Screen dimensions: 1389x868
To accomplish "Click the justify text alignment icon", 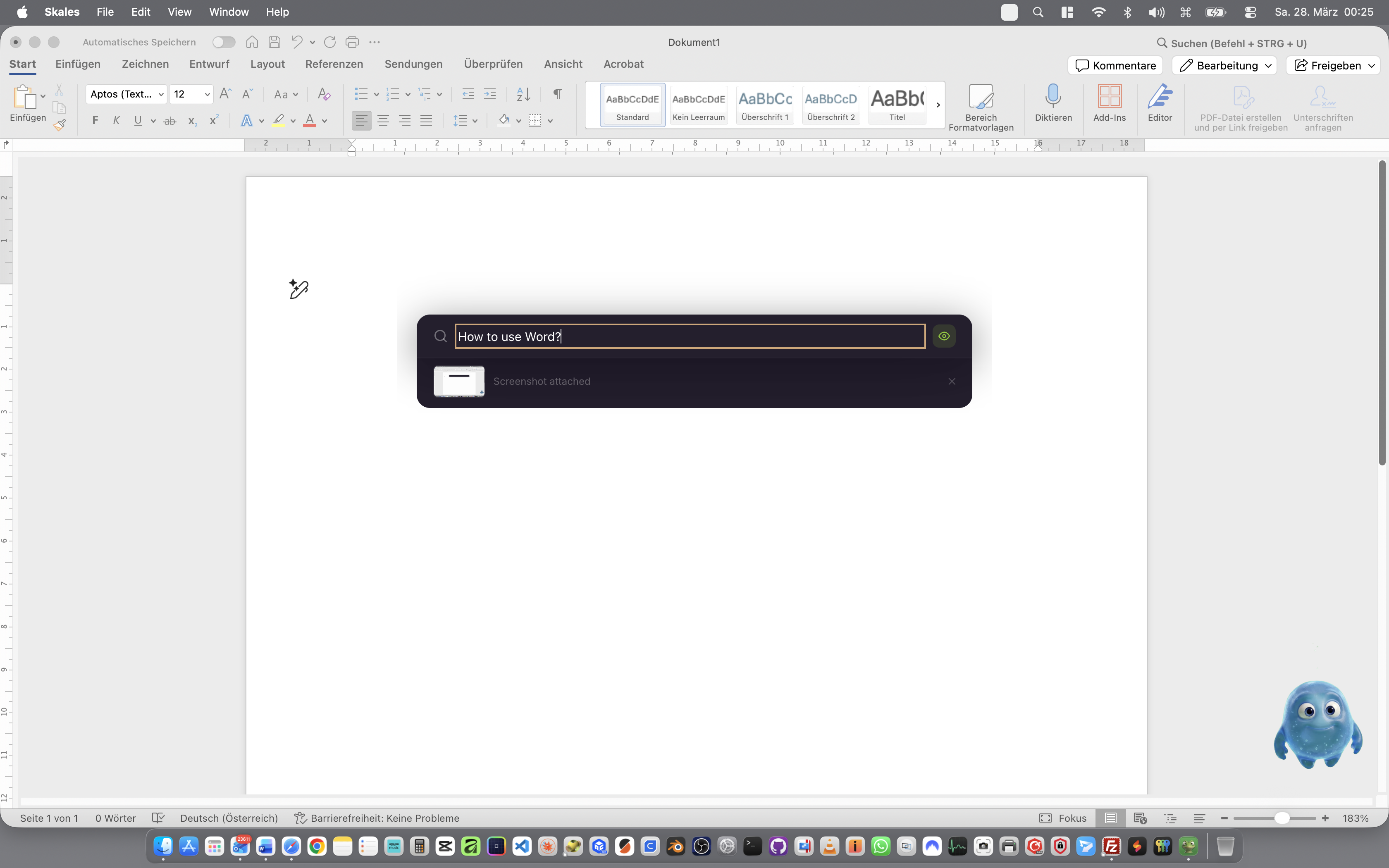I will coord(426,121).
